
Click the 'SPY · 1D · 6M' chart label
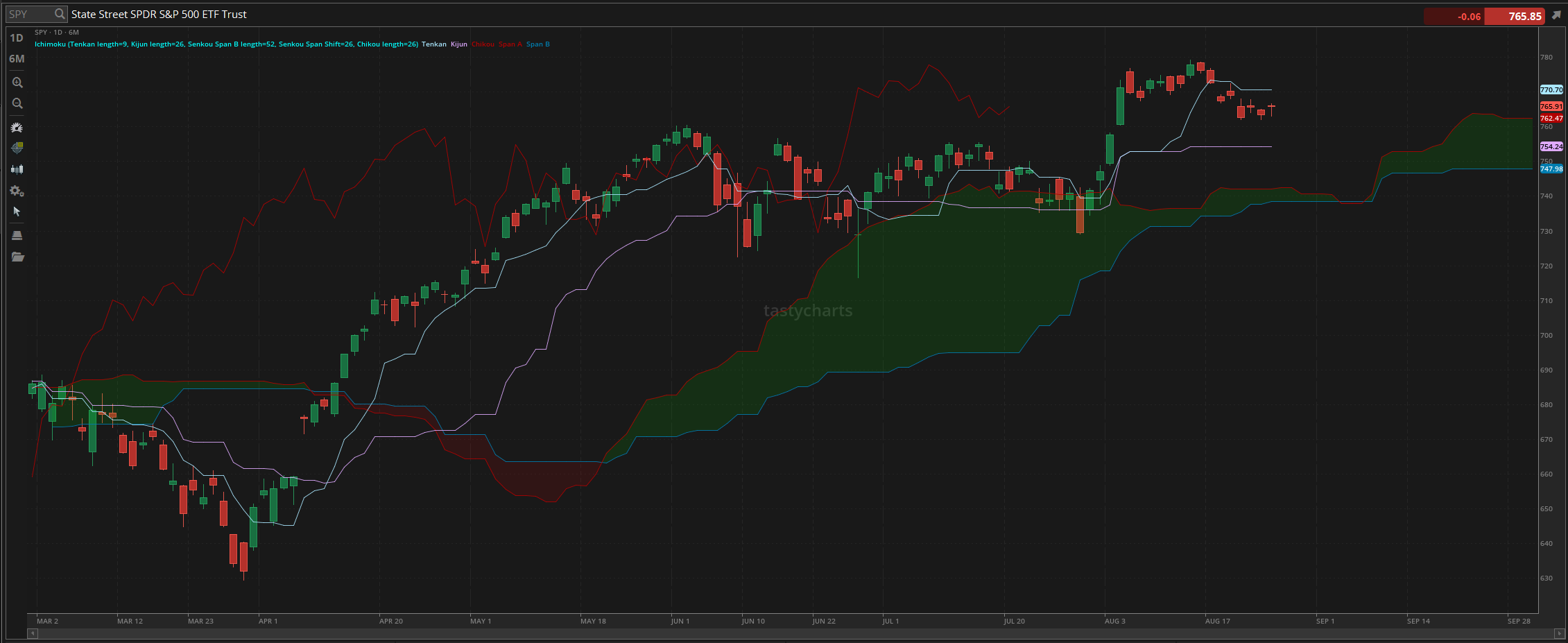(x=57, y=33)
